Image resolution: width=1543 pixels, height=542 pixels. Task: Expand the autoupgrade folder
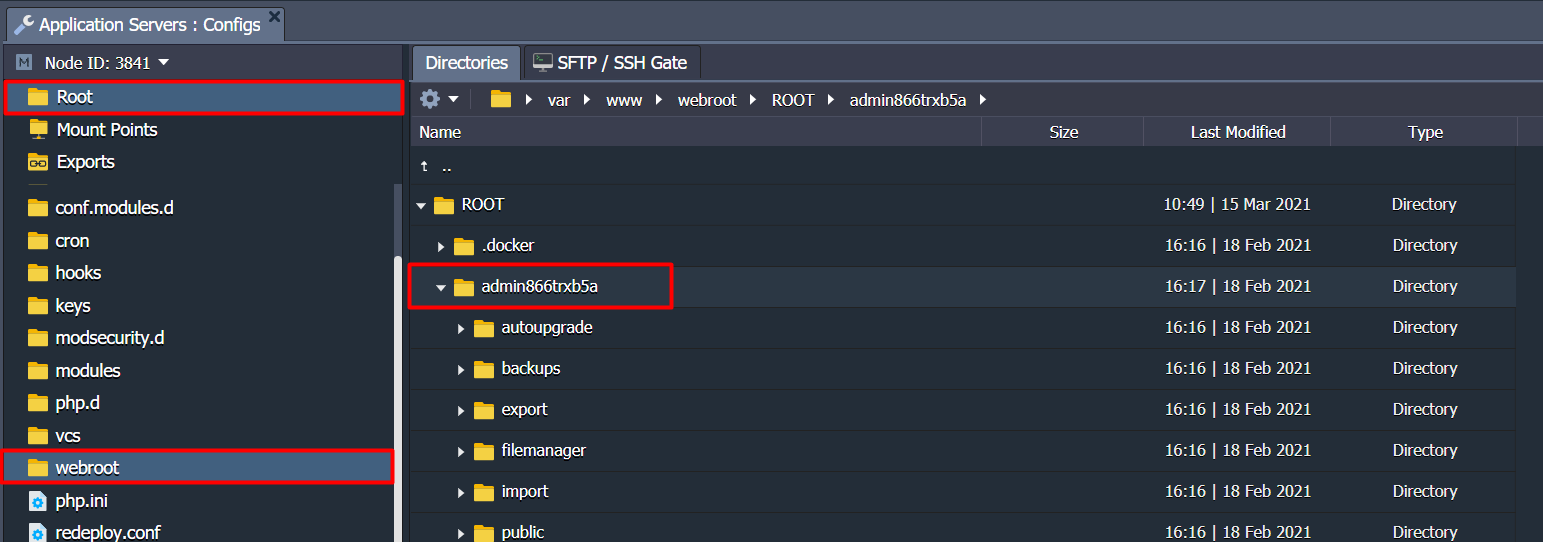pyautogui.click(x=461, y=328)
